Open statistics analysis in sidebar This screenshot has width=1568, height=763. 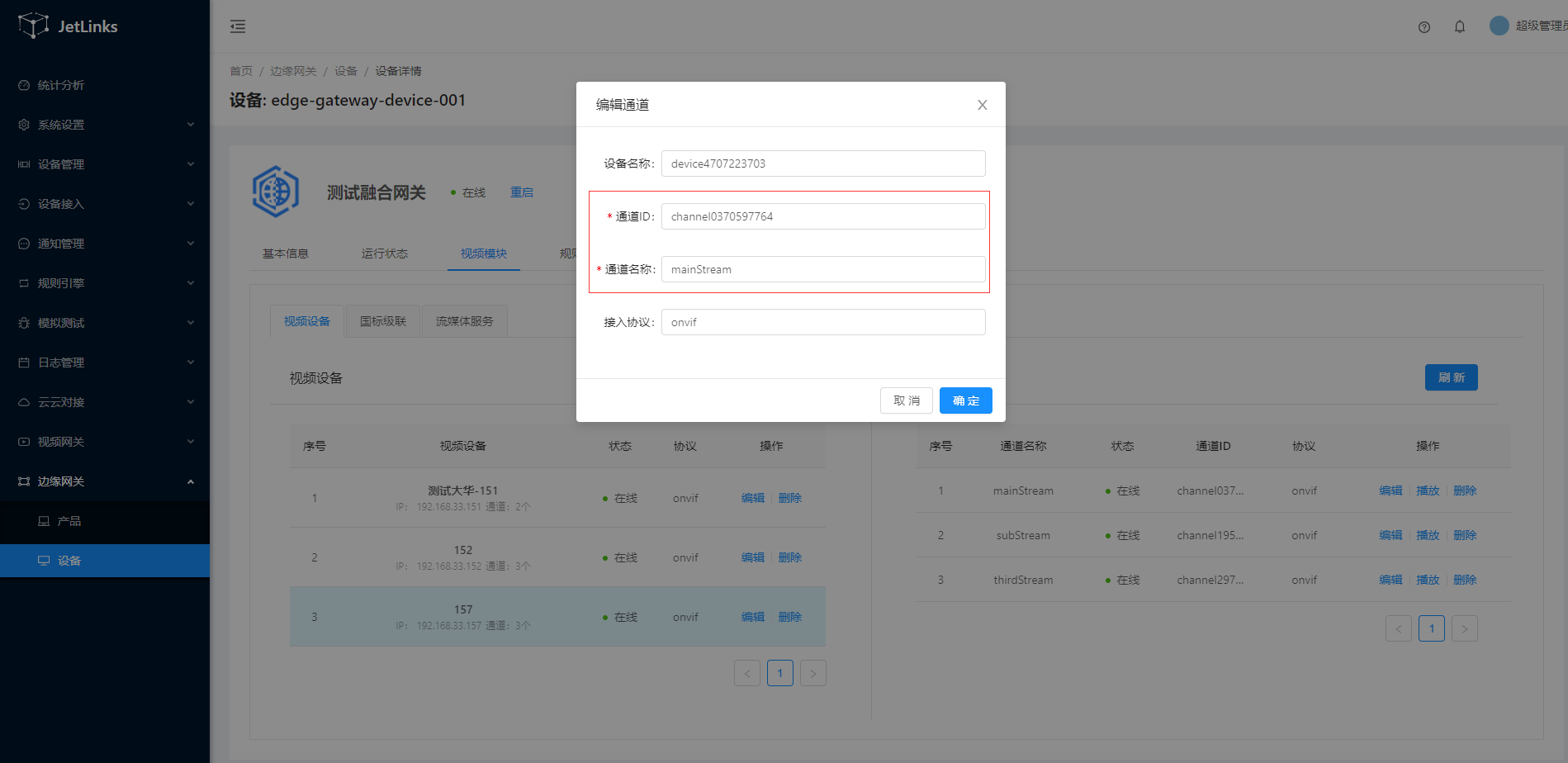[x=61, y=85]
